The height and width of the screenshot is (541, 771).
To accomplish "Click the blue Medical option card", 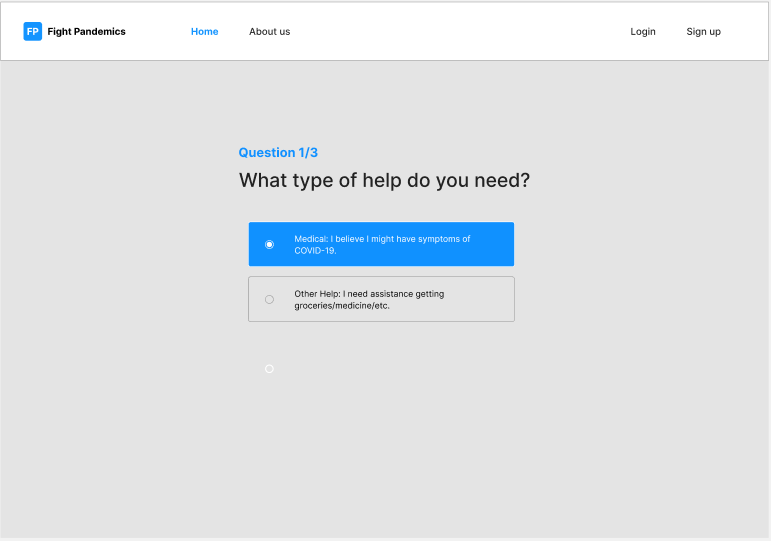I will coord(382,244).
